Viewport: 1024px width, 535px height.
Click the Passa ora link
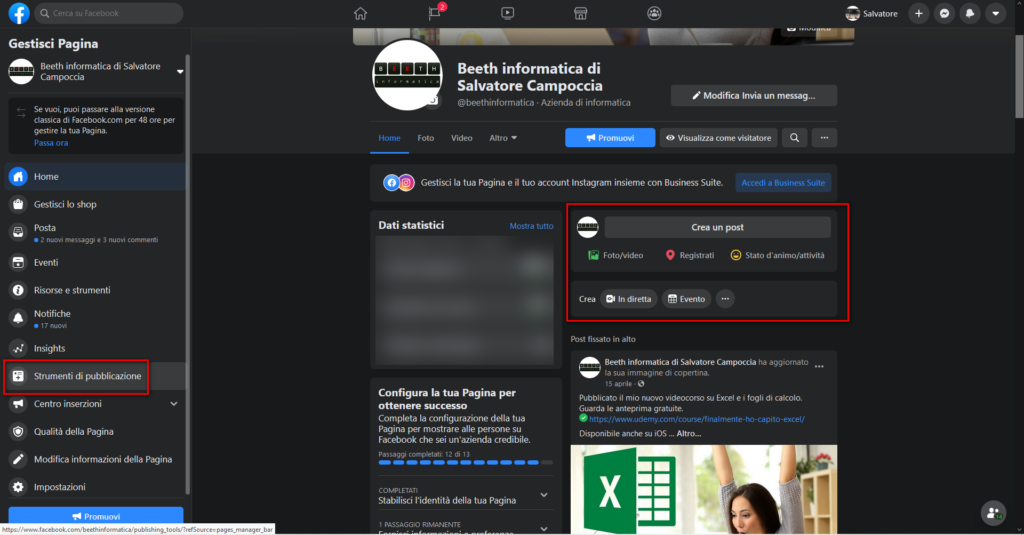pyautogui.click(x=51, y=142)
